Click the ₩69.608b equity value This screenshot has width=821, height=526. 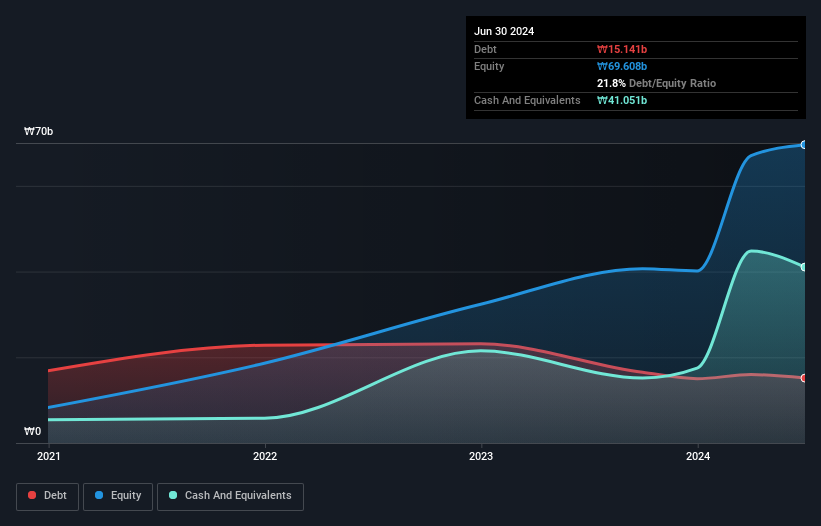click(622, 66)
